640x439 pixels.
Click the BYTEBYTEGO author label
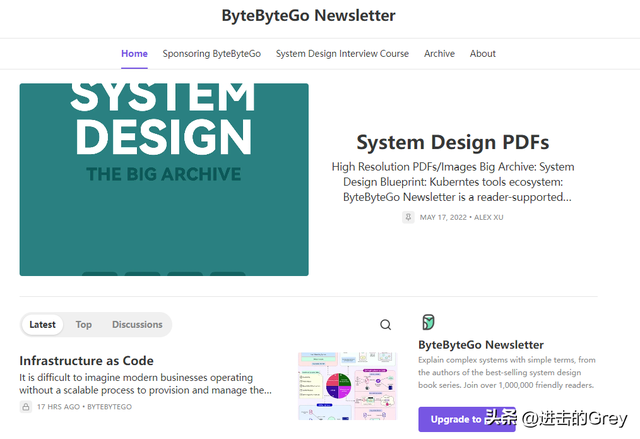[109, 407]
